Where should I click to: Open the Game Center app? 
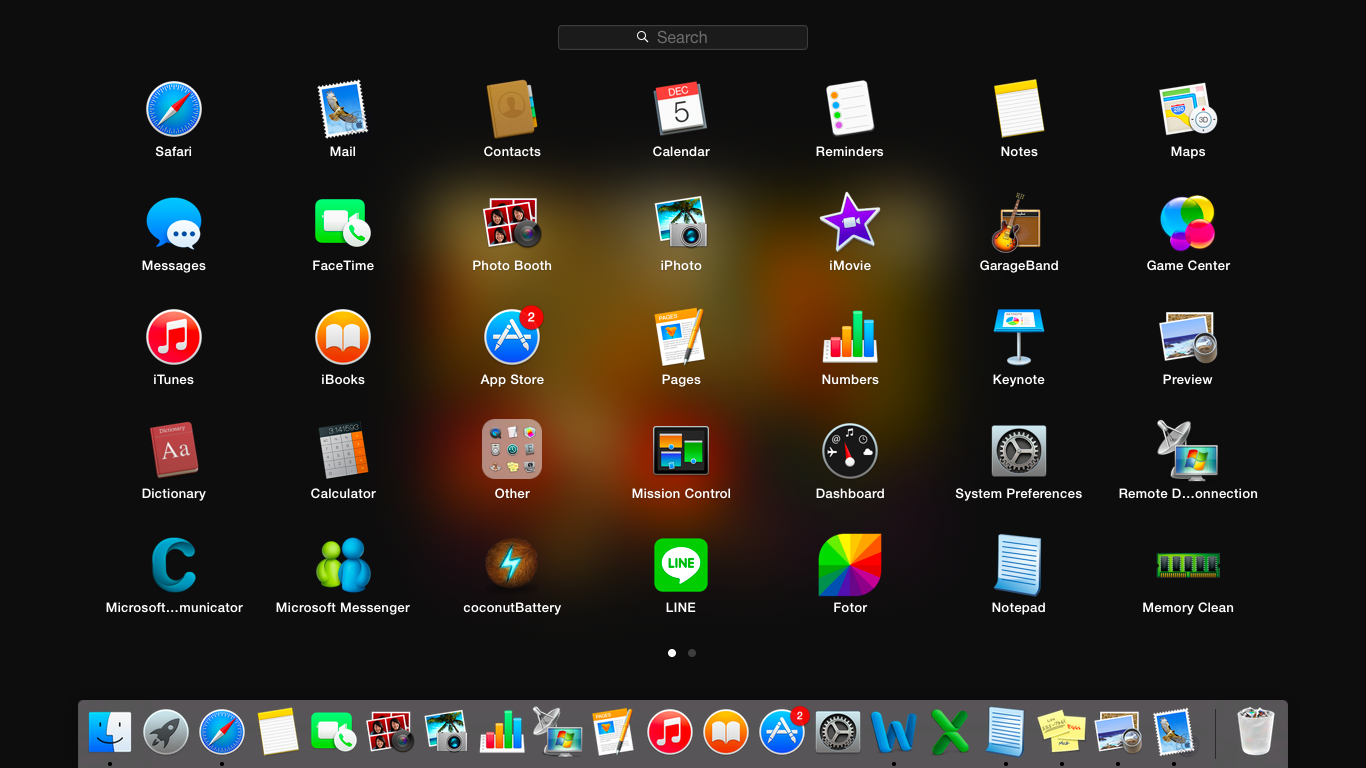click(1188, 223)
